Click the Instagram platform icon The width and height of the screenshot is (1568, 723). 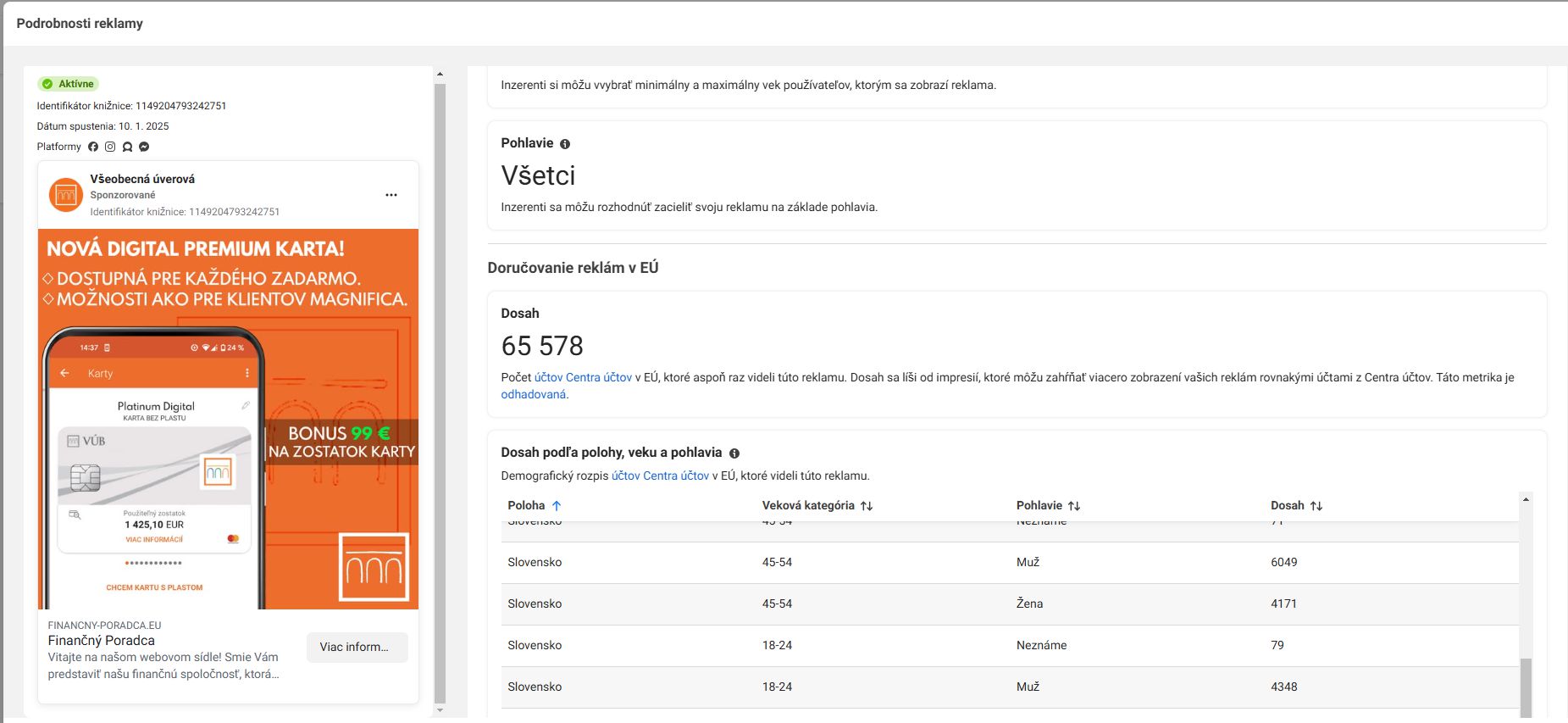pyautogui.click(x=110, y=147)
